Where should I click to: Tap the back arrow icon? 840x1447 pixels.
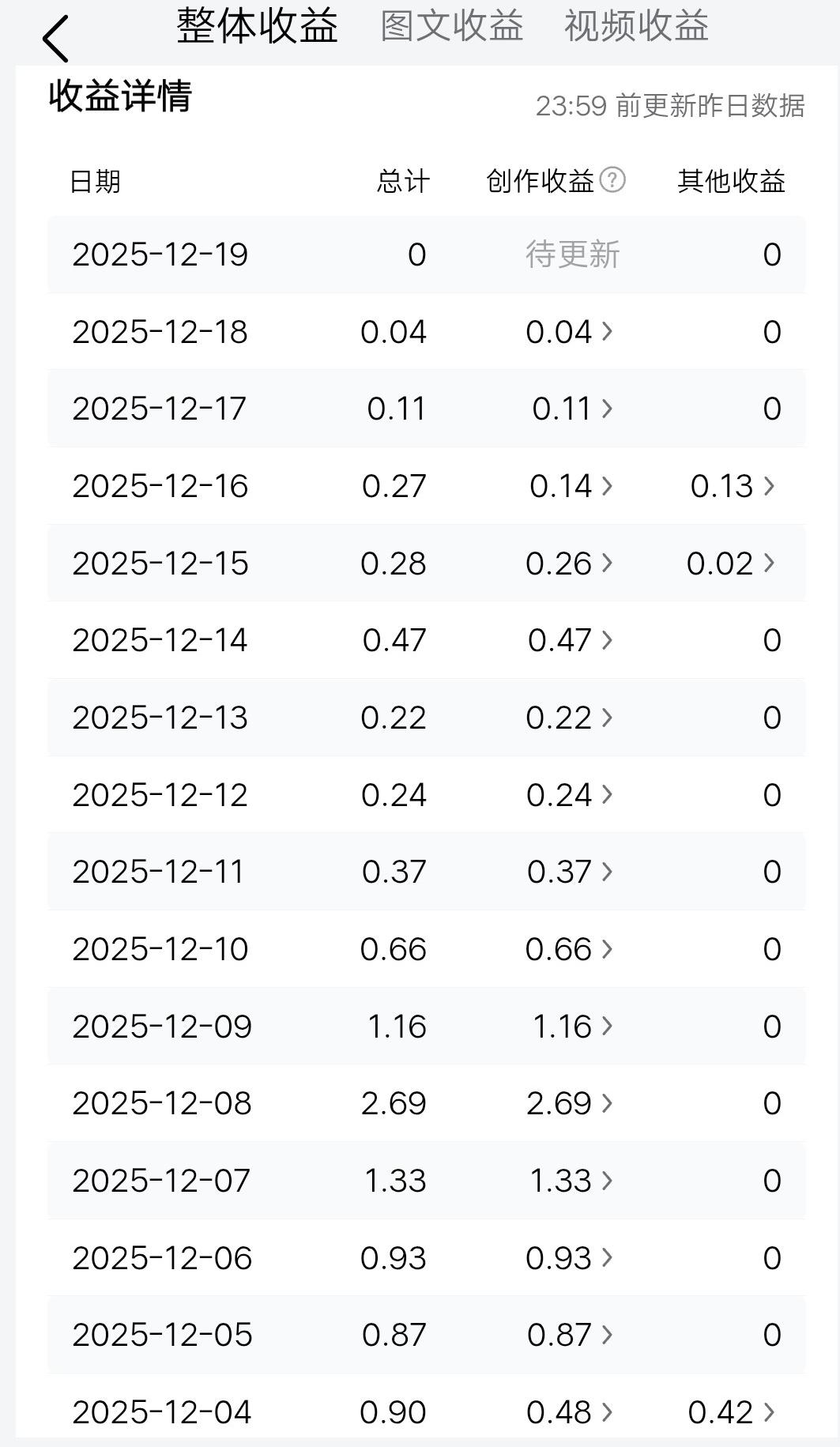[x=55, y=39]
